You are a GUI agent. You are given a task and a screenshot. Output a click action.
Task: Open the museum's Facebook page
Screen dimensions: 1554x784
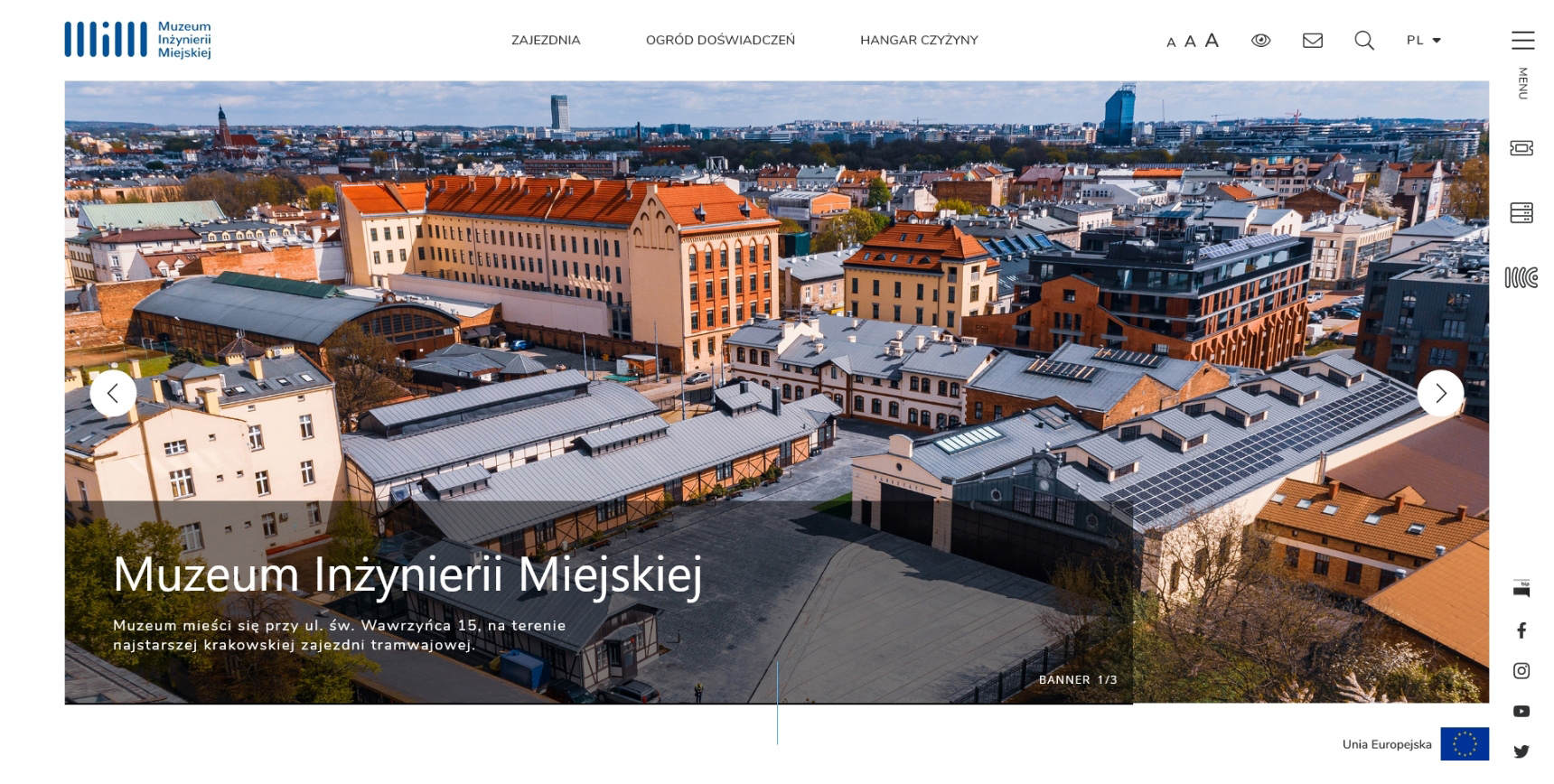pyautogui.click(x=1521, y=630)
